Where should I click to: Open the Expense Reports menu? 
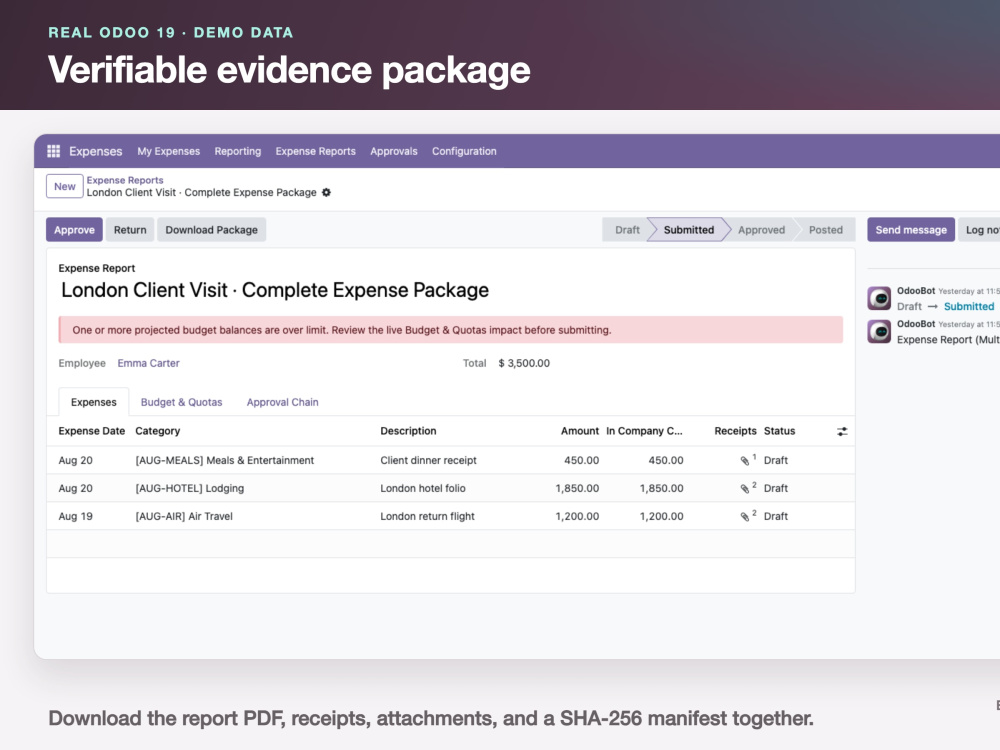click(316, 151)
